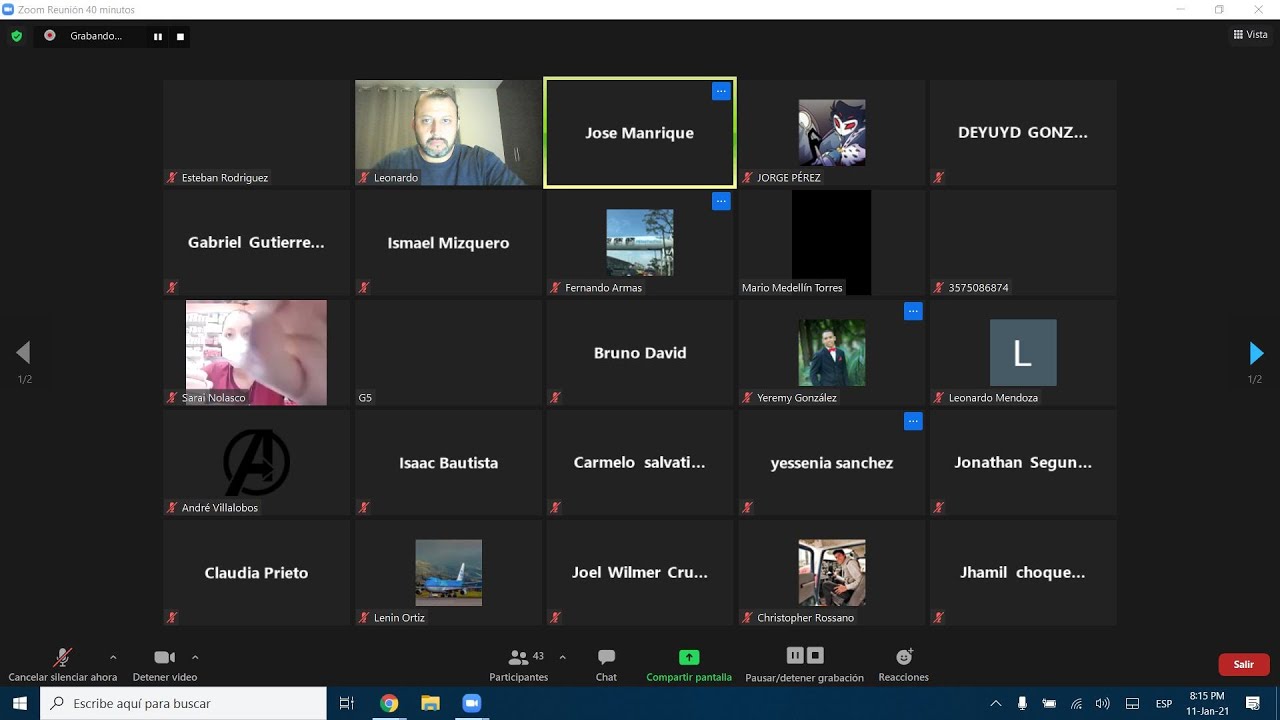Click the G5 participant label
Viewport: 1280px width, 720px height.
[x=365, y=398]
